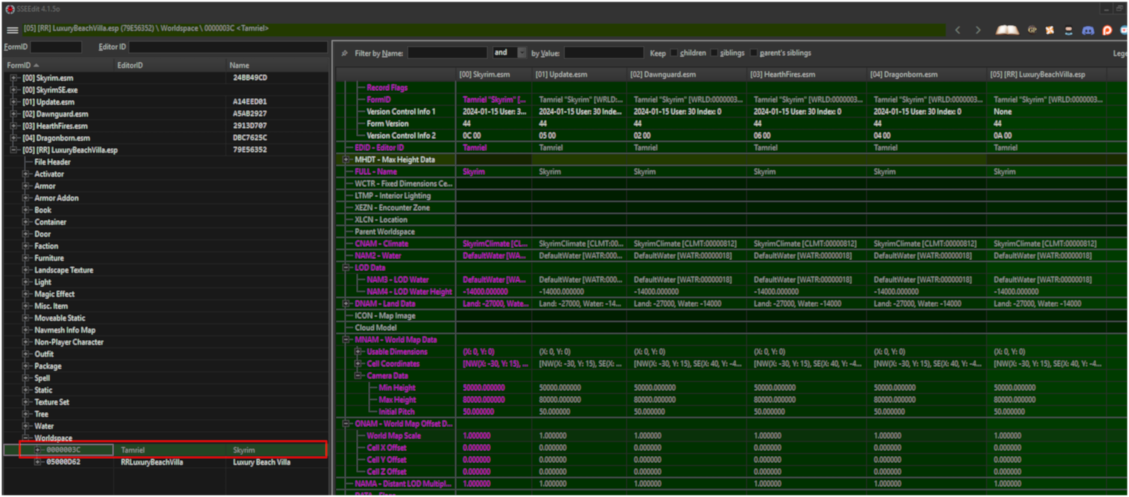
Task: Expand MHDT - Max Height Data row
Action: (x=346, y=159)
